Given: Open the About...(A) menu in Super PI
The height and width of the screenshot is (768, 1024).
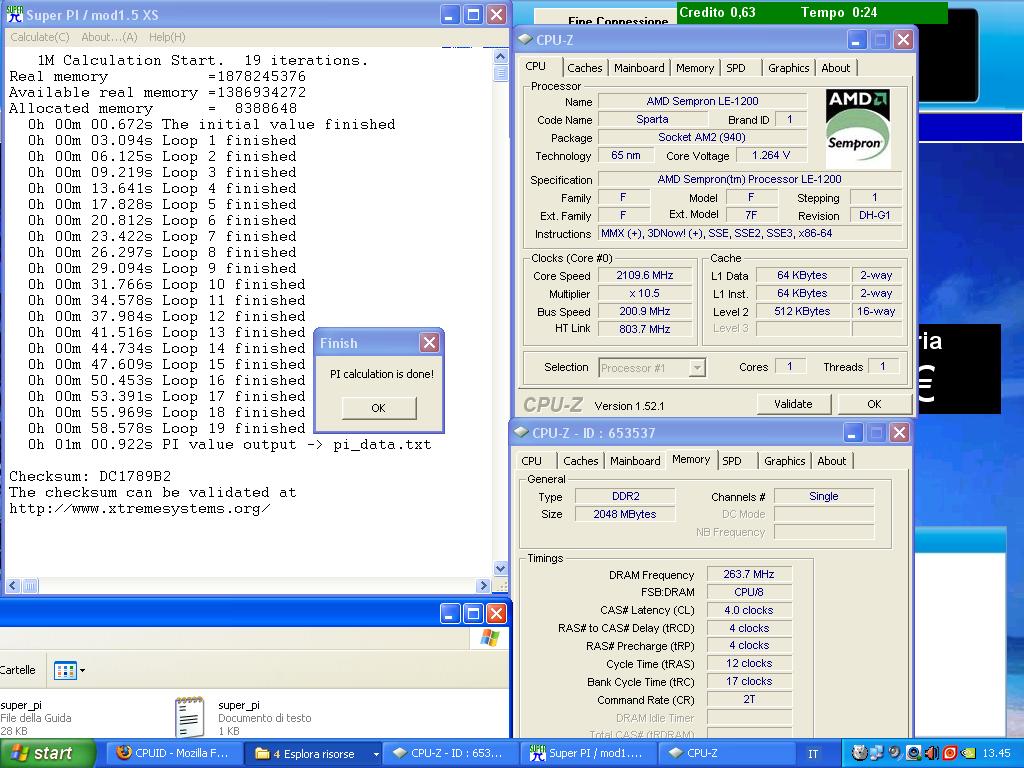Looking at the screenshot, I should click(x=109, y=37).
